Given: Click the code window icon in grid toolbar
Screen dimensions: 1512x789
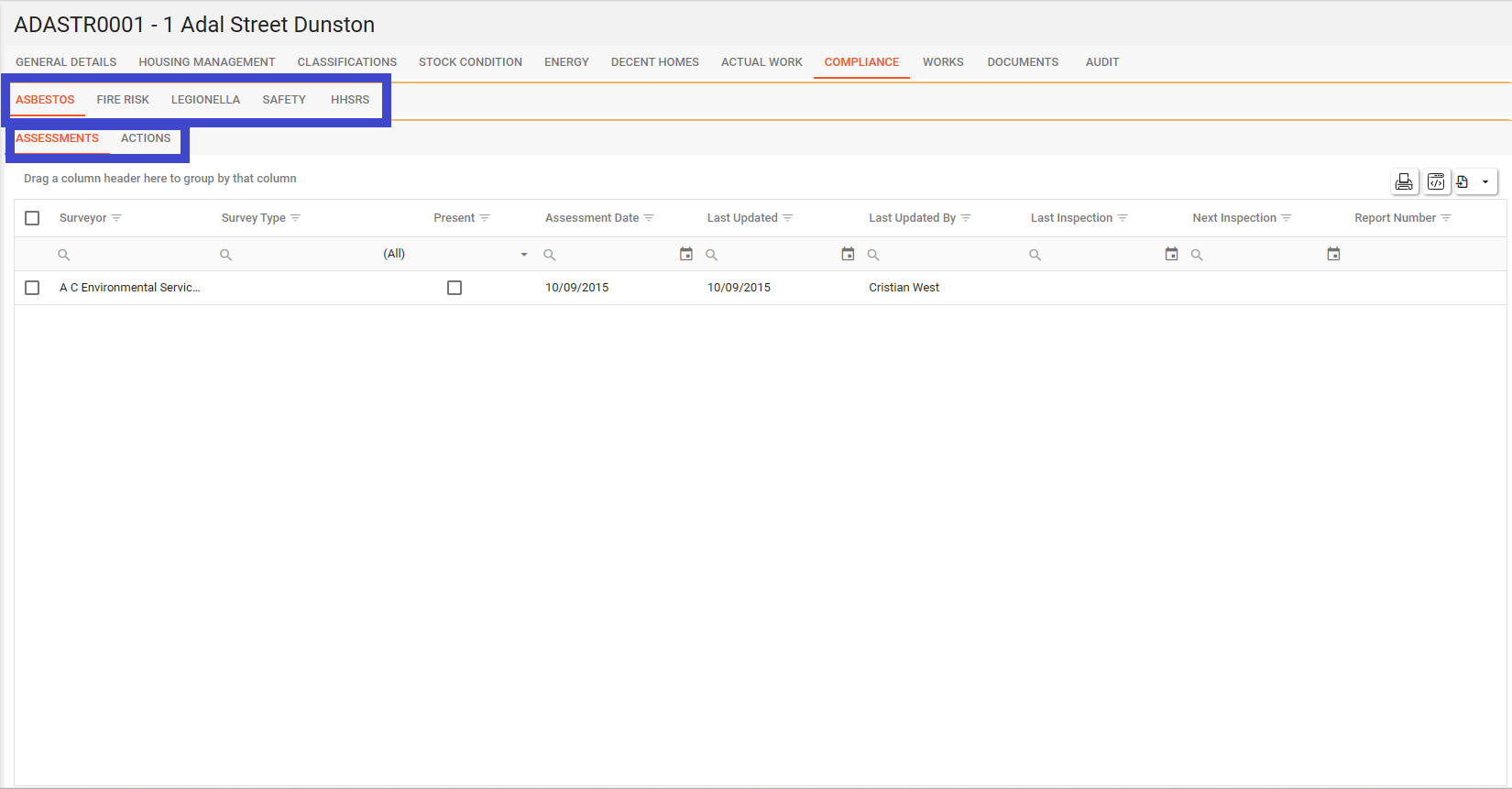Looking at the screenshot, I should pos(1436,181).
